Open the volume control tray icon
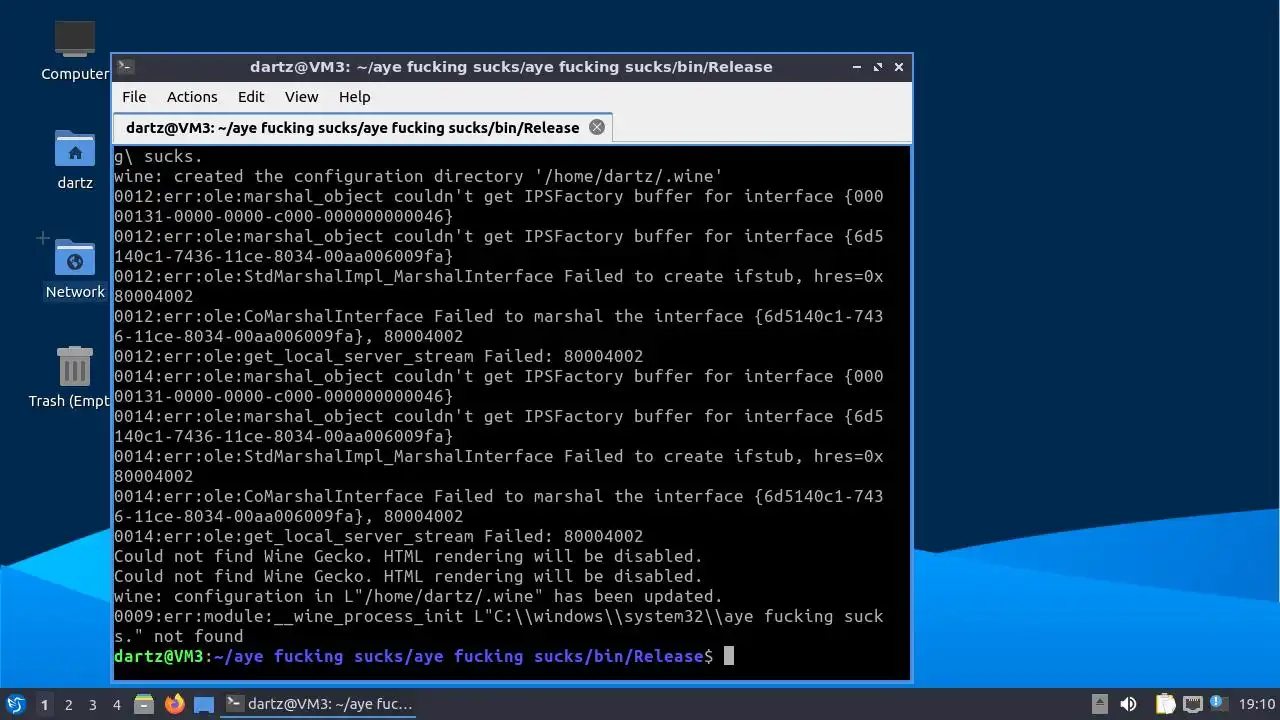The image size is (1280, 720). click(1128, 704)
